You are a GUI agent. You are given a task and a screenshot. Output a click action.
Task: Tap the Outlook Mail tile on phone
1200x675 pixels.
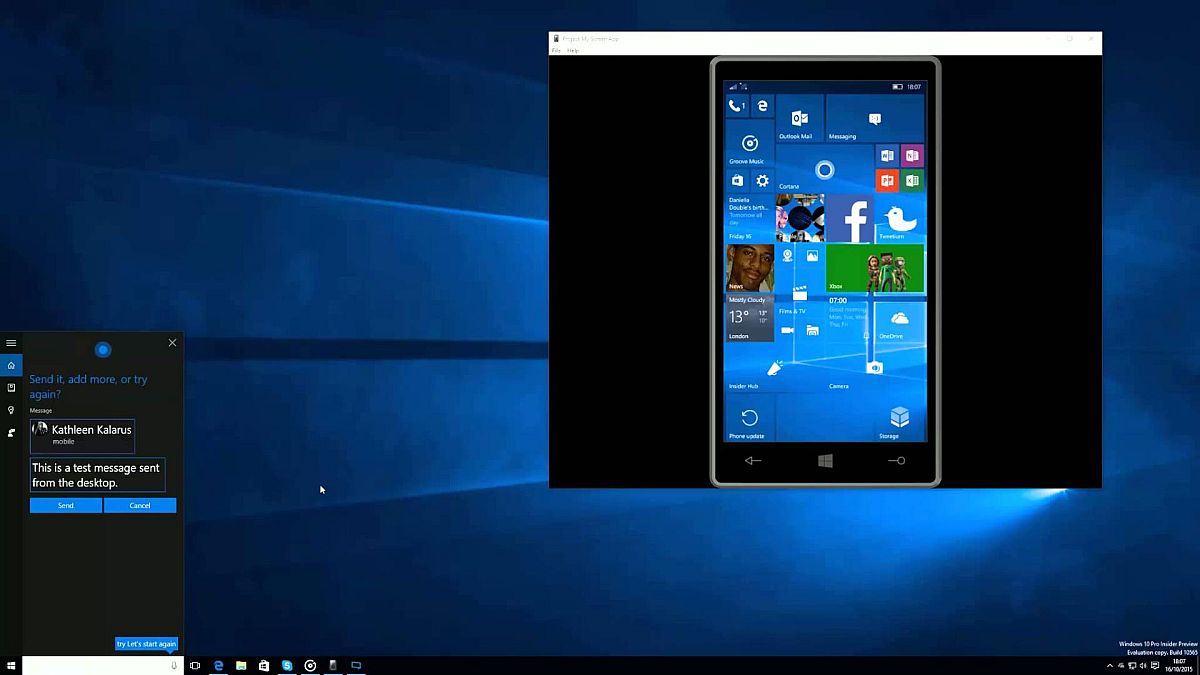(x=799, y=119)
